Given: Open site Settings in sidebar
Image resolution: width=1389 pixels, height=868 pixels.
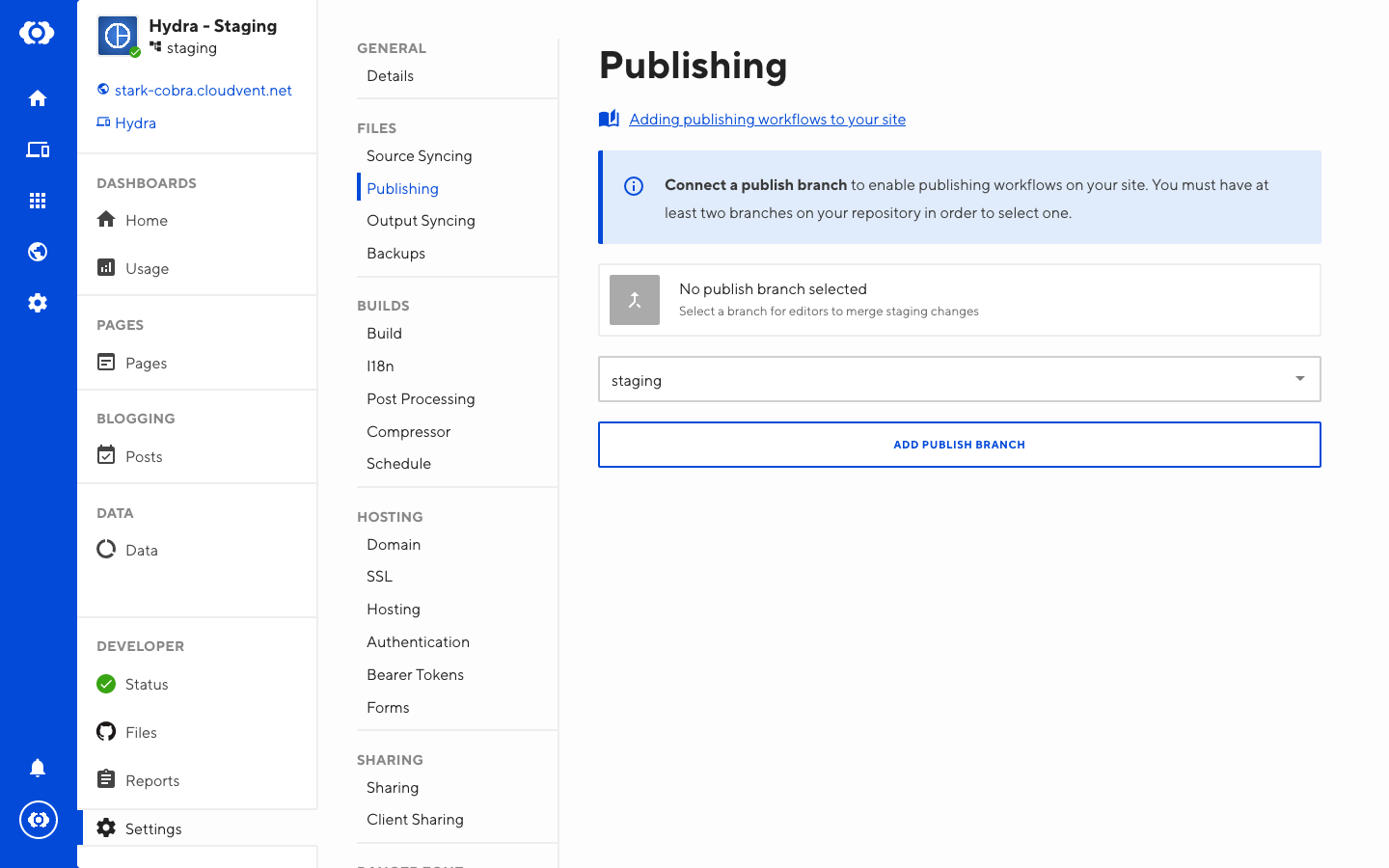Looking at the screenshot, I should [153, 829].
